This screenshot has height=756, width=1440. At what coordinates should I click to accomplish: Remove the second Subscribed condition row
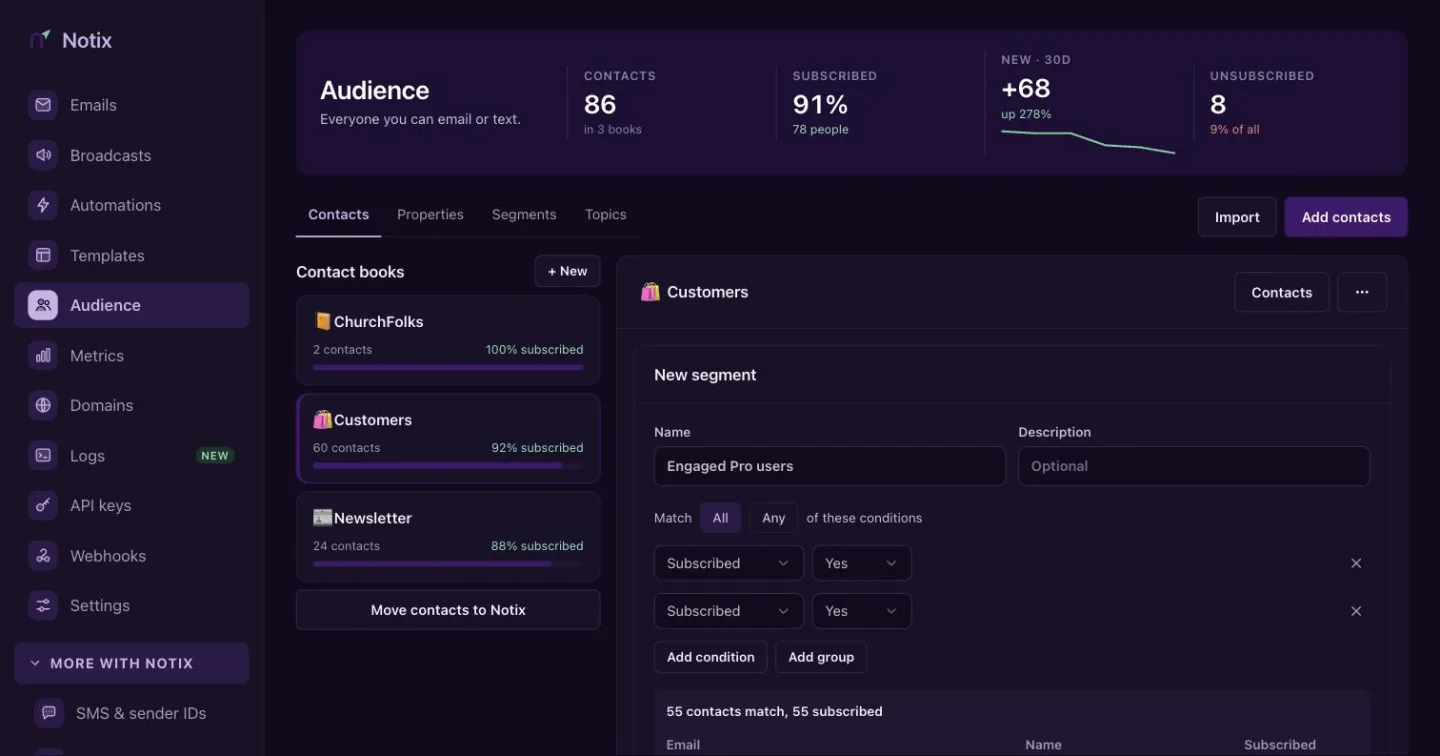(1356, 611)
